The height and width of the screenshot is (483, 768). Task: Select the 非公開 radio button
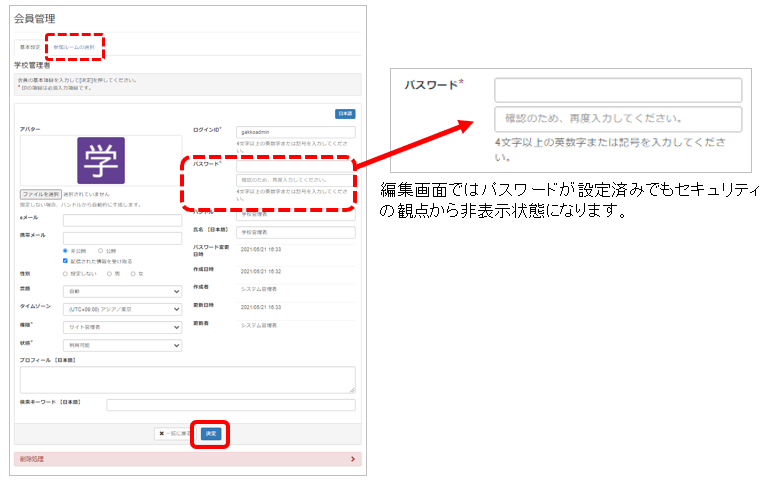click(x=66, y=250)
